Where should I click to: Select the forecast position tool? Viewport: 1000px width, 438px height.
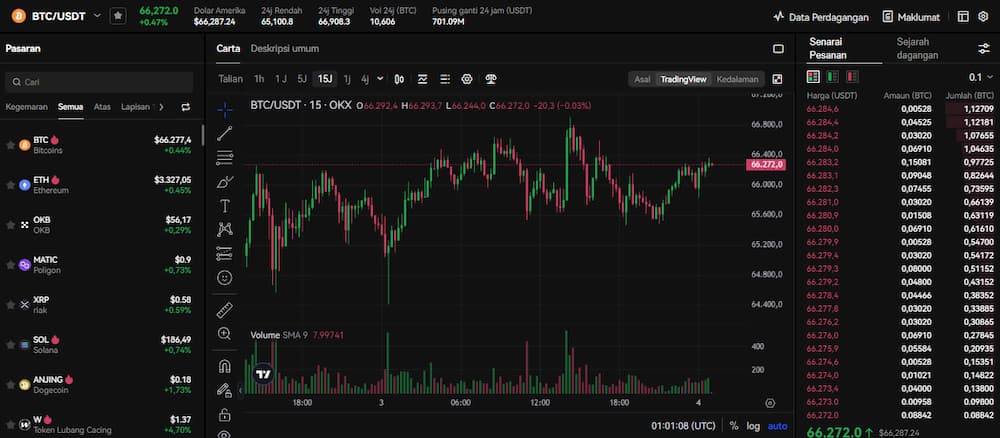point(224,253)
